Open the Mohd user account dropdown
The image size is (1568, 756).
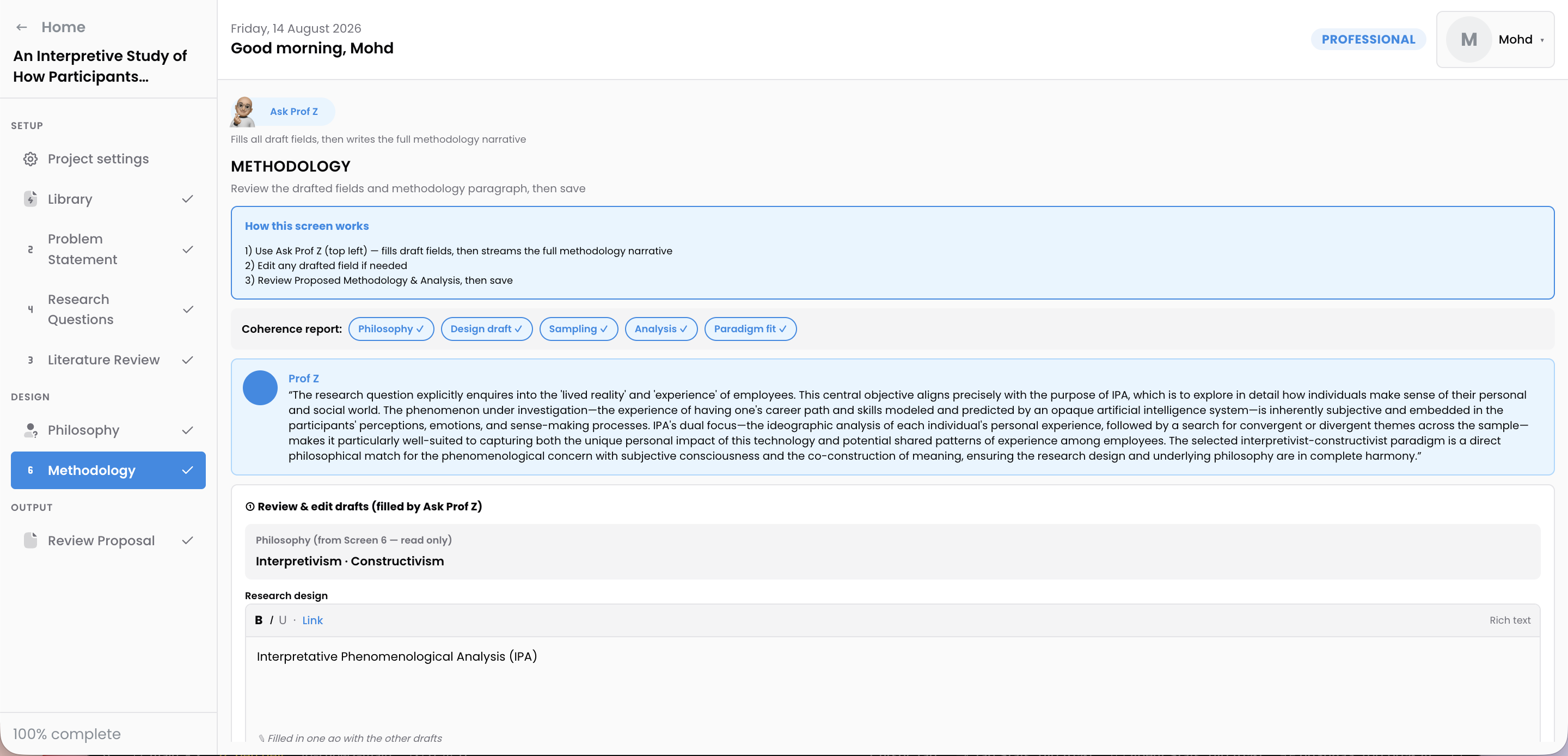[1495, 40]
